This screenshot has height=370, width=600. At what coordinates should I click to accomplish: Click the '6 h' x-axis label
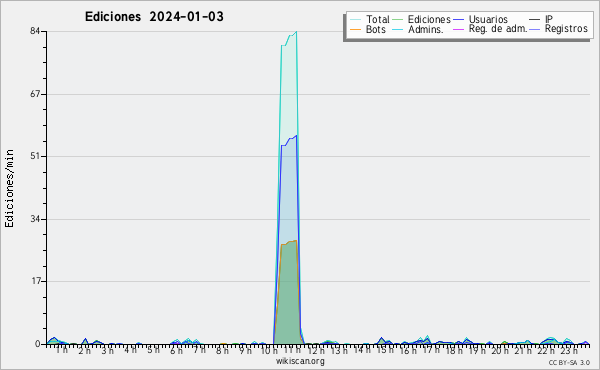[x=176, y=350]
